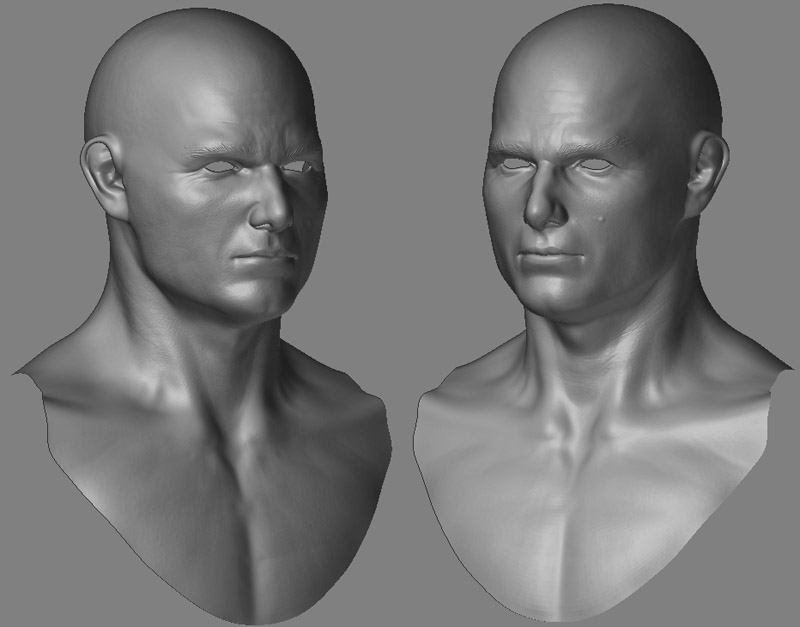Select the left three-quarter view head sculpt
This screenshot has height=627, width=800.
click(x=204, y=316)
